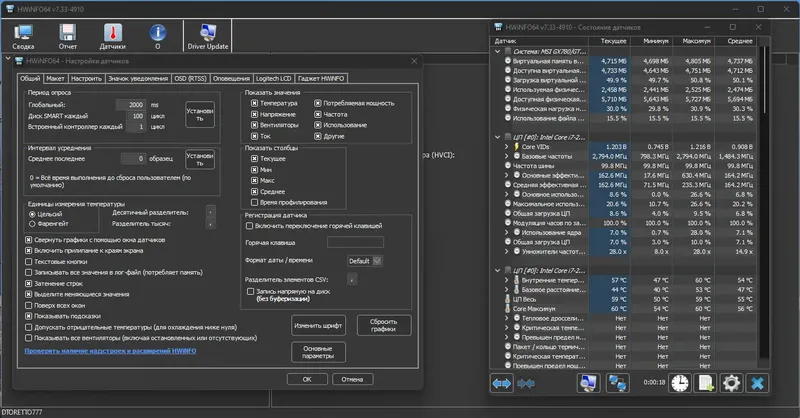Switch to the Макет tab

(x=55, y=78)
